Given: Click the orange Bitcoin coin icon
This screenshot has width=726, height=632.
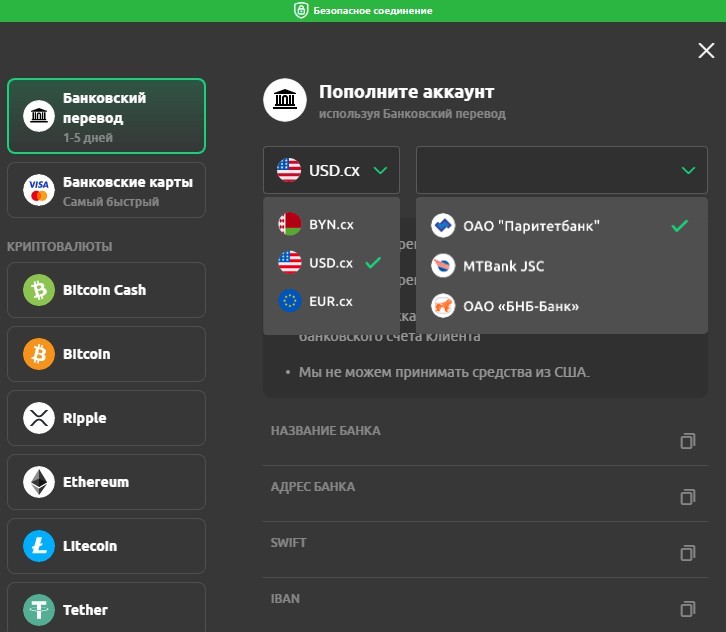Looking at the screenshot, I should point(39,354).
